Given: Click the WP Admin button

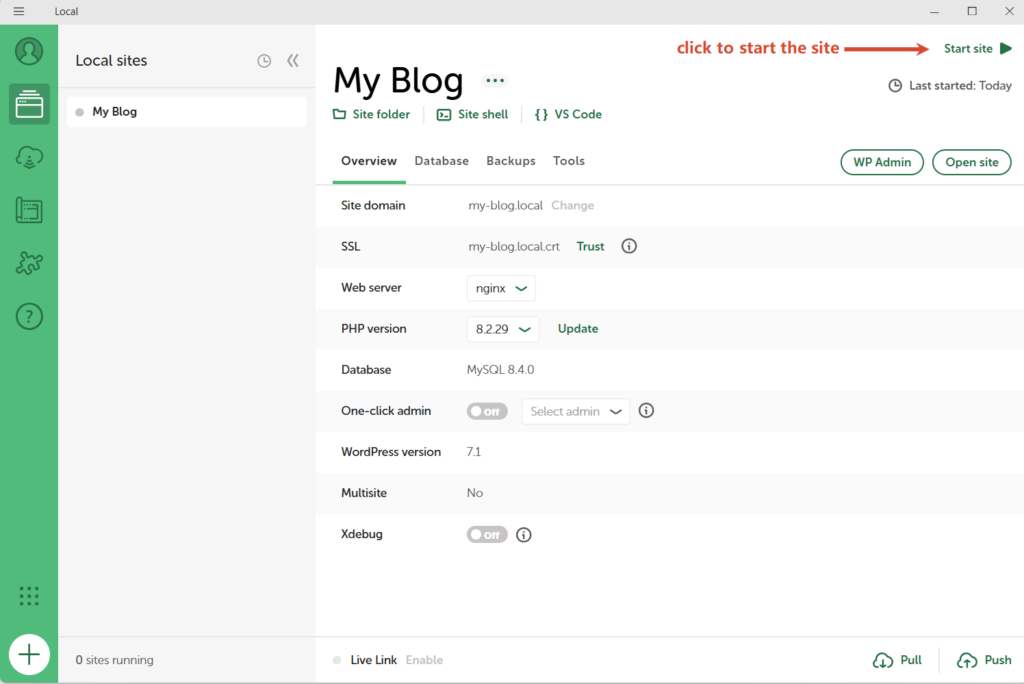Looking at the screenshot, I should pyautogui.click(x=882, y=162).
